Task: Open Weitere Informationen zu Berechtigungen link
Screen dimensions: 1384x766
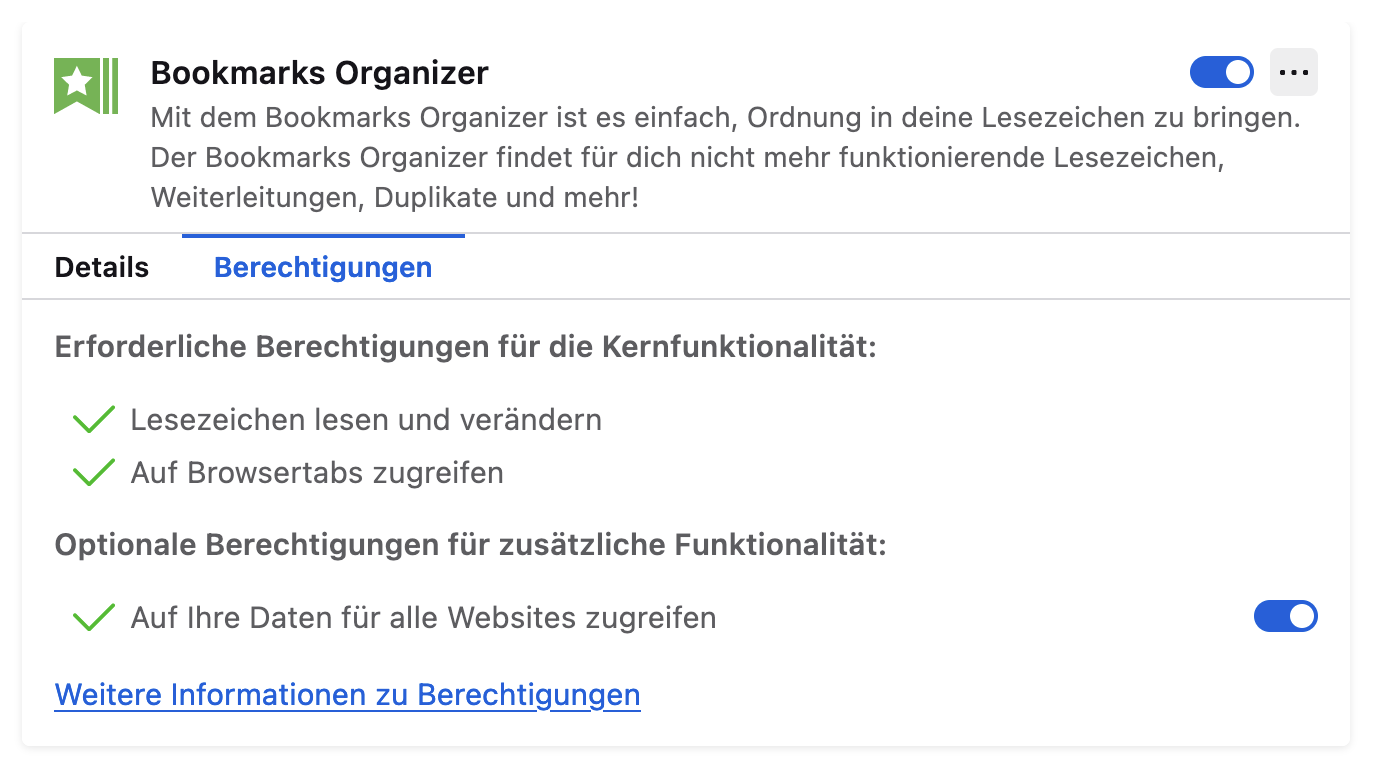Action: 347,694
